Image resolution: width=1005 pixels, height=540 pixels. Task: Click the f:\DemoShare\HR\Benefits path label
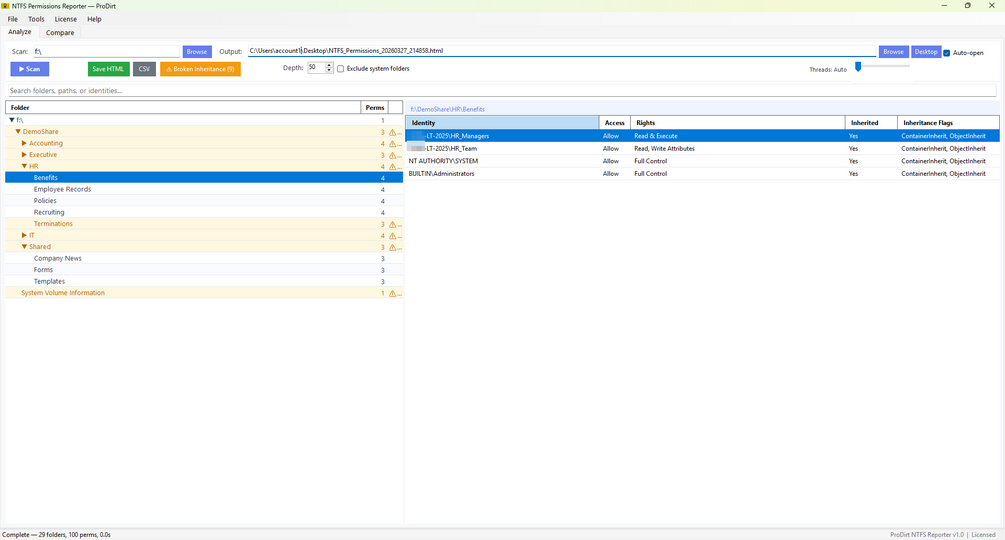click(x=447, y=109)
